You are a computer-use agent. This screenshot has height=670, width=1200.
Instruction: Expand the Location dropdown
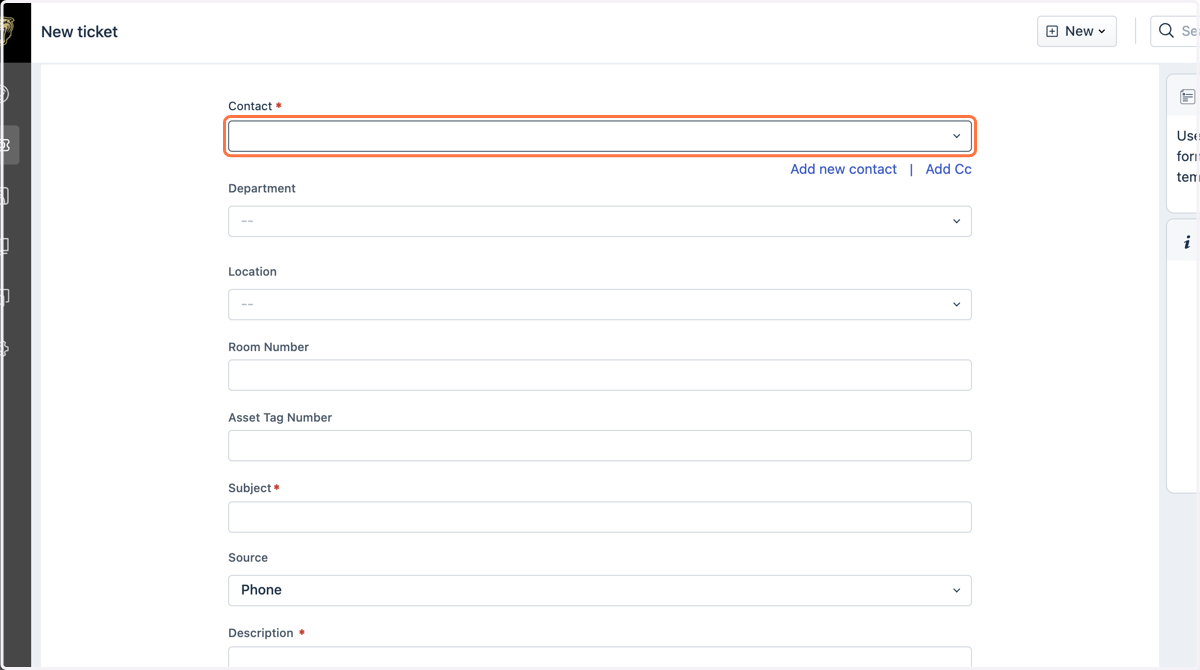[600, 304]
